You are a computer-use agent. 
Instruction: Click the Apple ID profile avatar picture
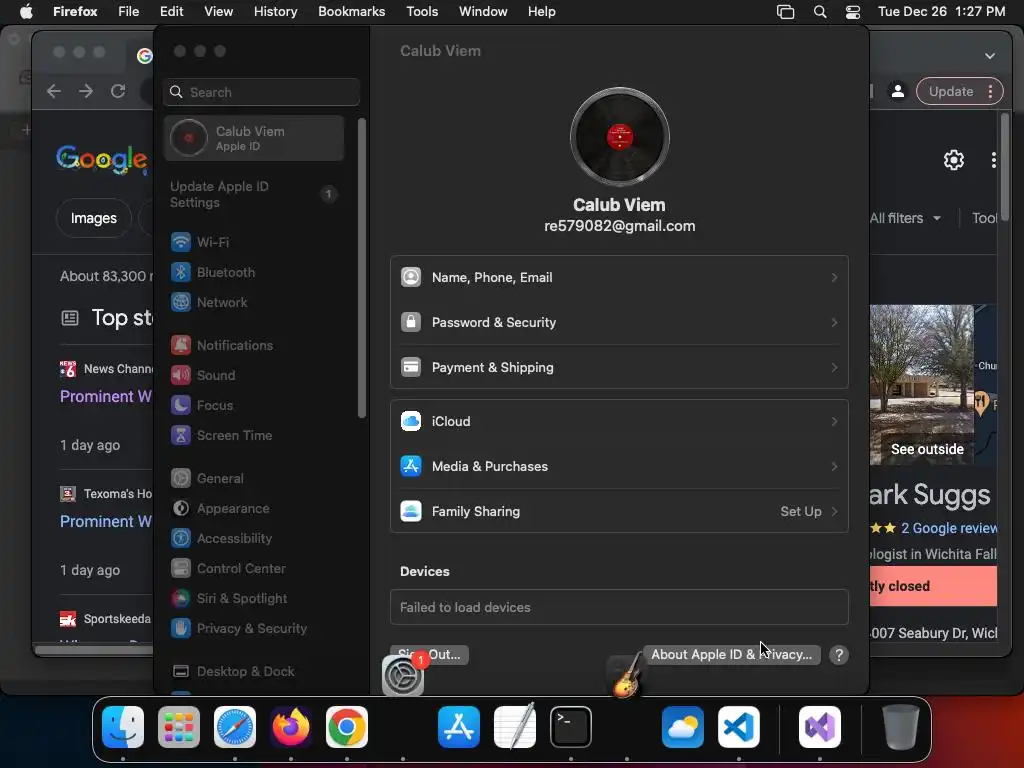(x=619, y=137)
